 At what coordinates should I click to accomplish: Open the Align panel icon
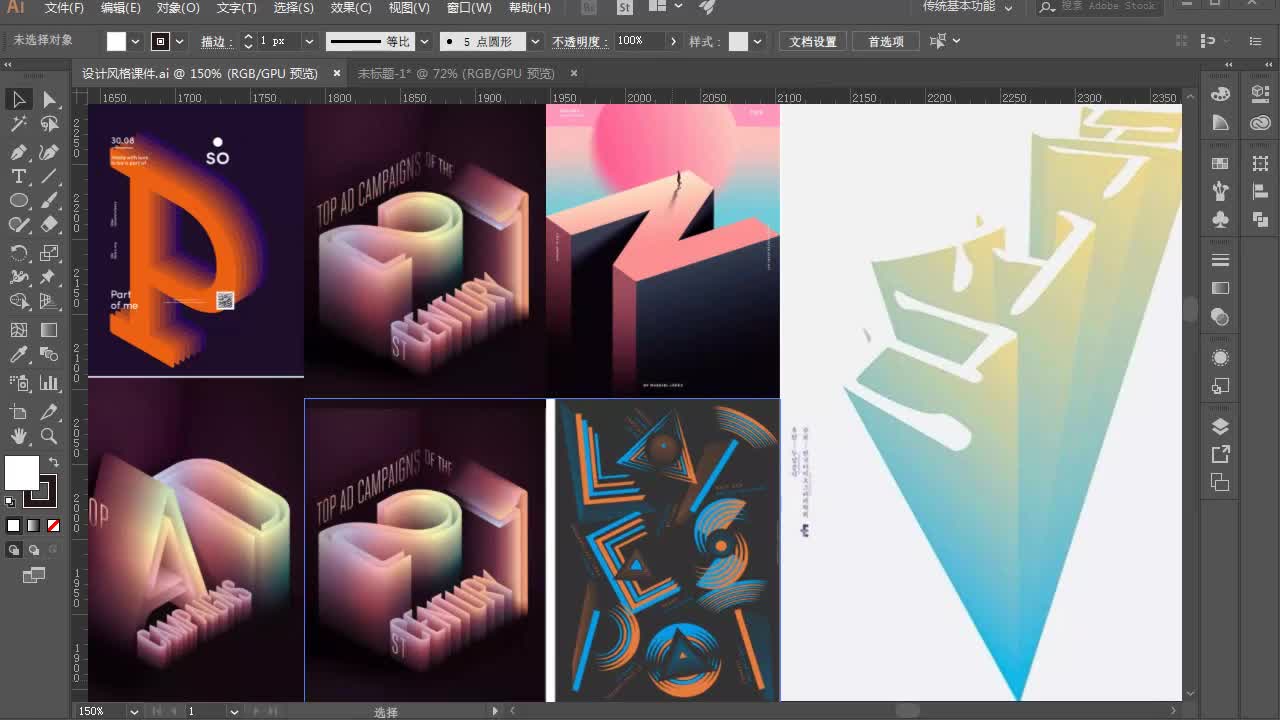tap(1260, 192)
